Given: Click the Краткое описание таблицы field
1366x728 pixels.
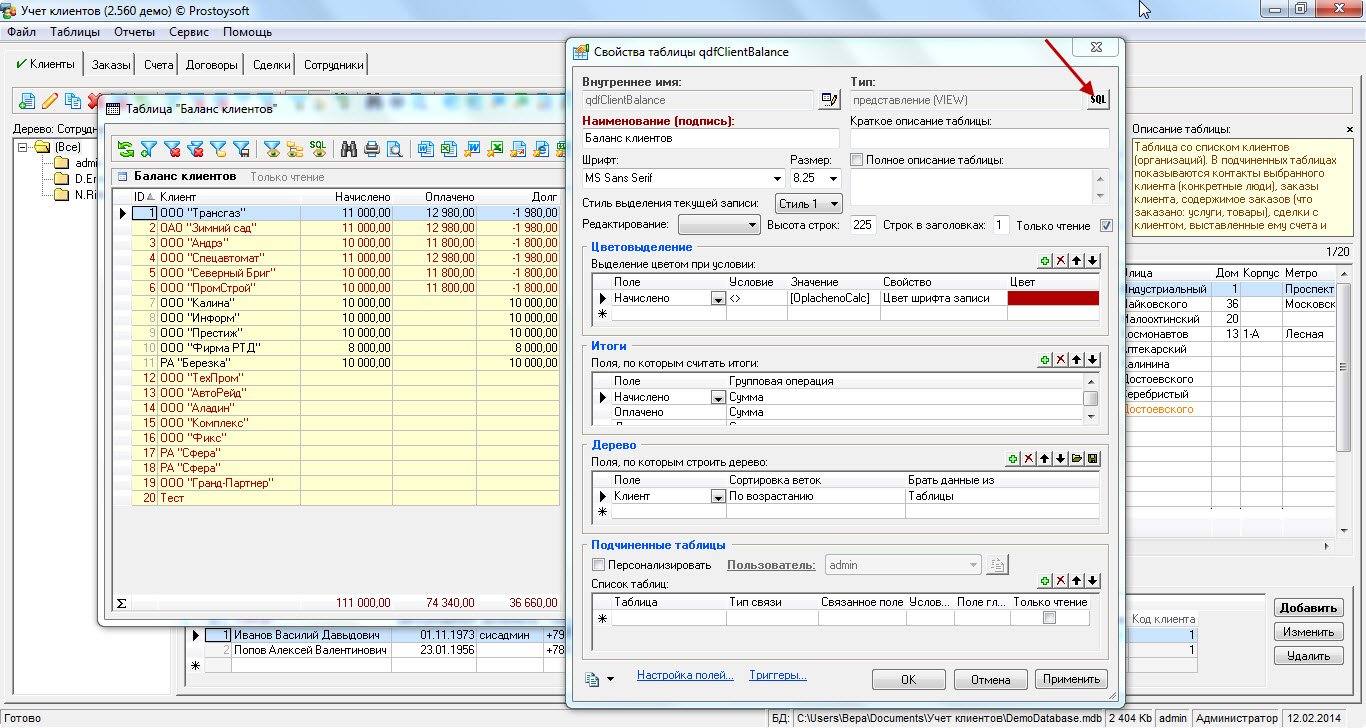Looking at the screenshot, I should pyautogui.click(x=980, y=138).
